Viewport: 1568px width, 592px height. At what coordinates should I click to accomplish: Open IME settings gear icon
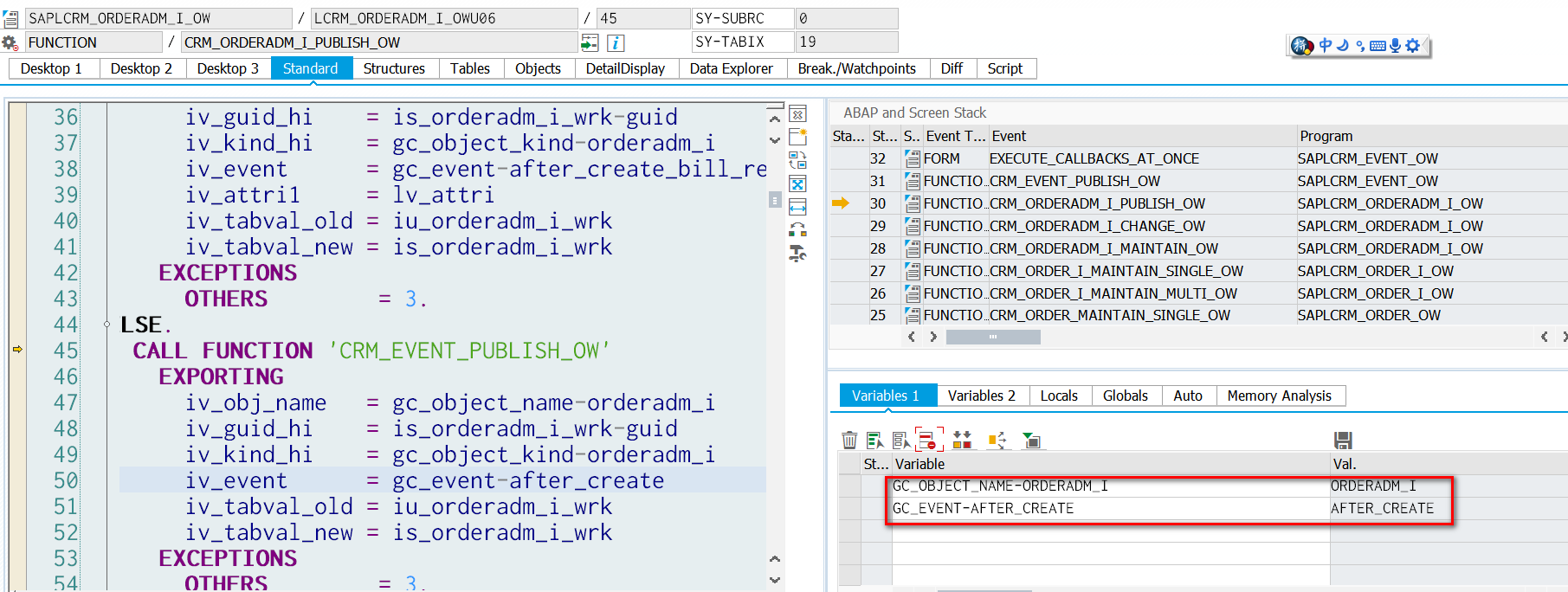click(x=1413, y=46)
